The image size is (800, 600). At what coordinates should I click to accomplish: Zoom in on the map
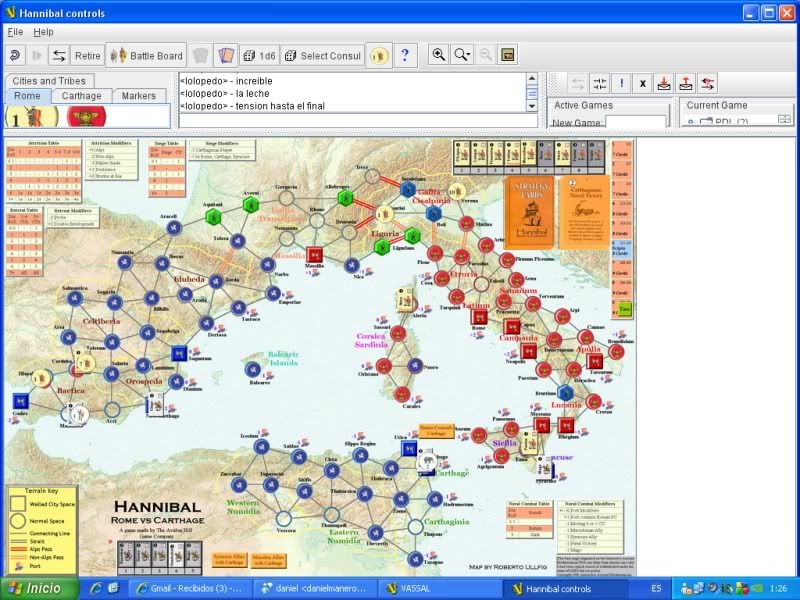(x=438, y=55)
